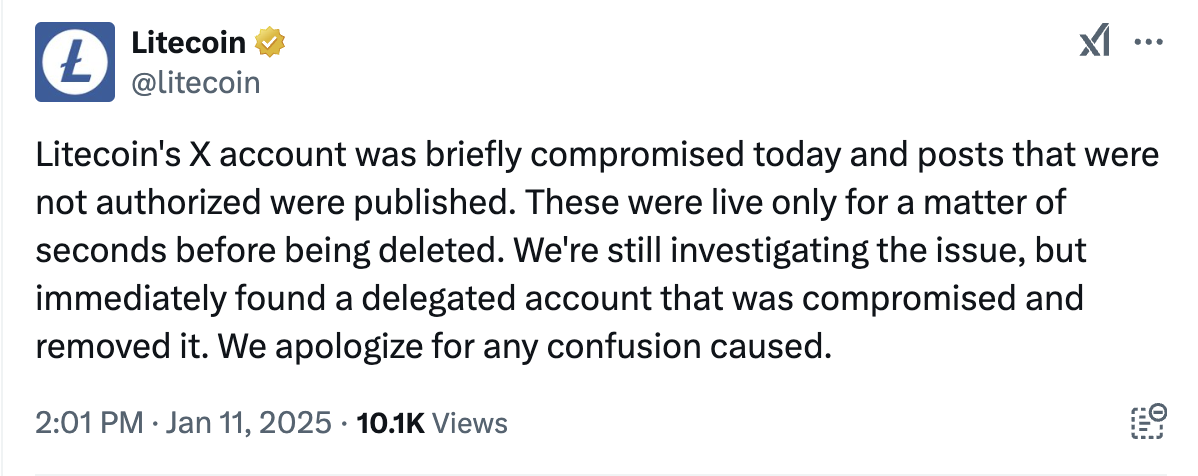Click the dashed notes icon at bottom right
Viewport: 1198px width, 476px height.
[1148, 422]
